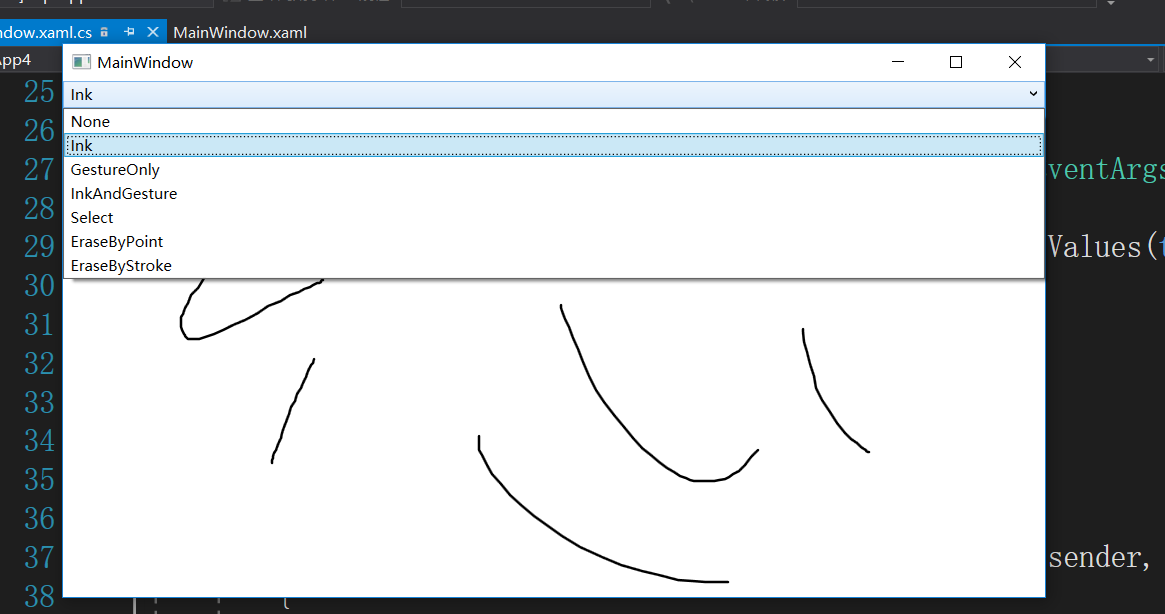Choose GestureOnly from the dropdown list
This screenshot has height=614, width=1165.
point(115,169)
